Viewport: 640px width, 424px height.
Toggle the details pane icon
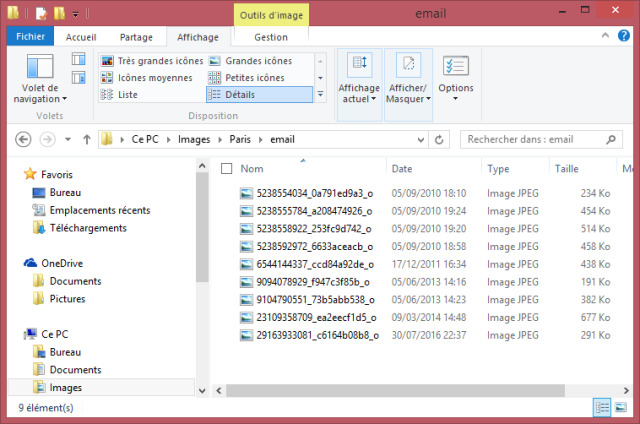click(78, 77)
